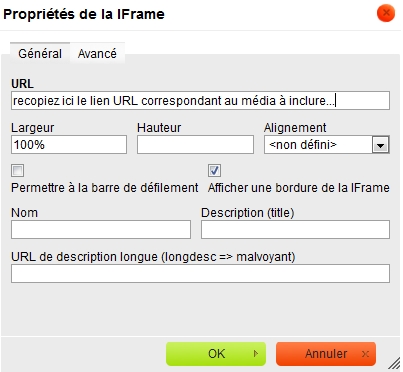Enable the scrollbar permission checkbox
Screen dimensions: 403x372
17,171
